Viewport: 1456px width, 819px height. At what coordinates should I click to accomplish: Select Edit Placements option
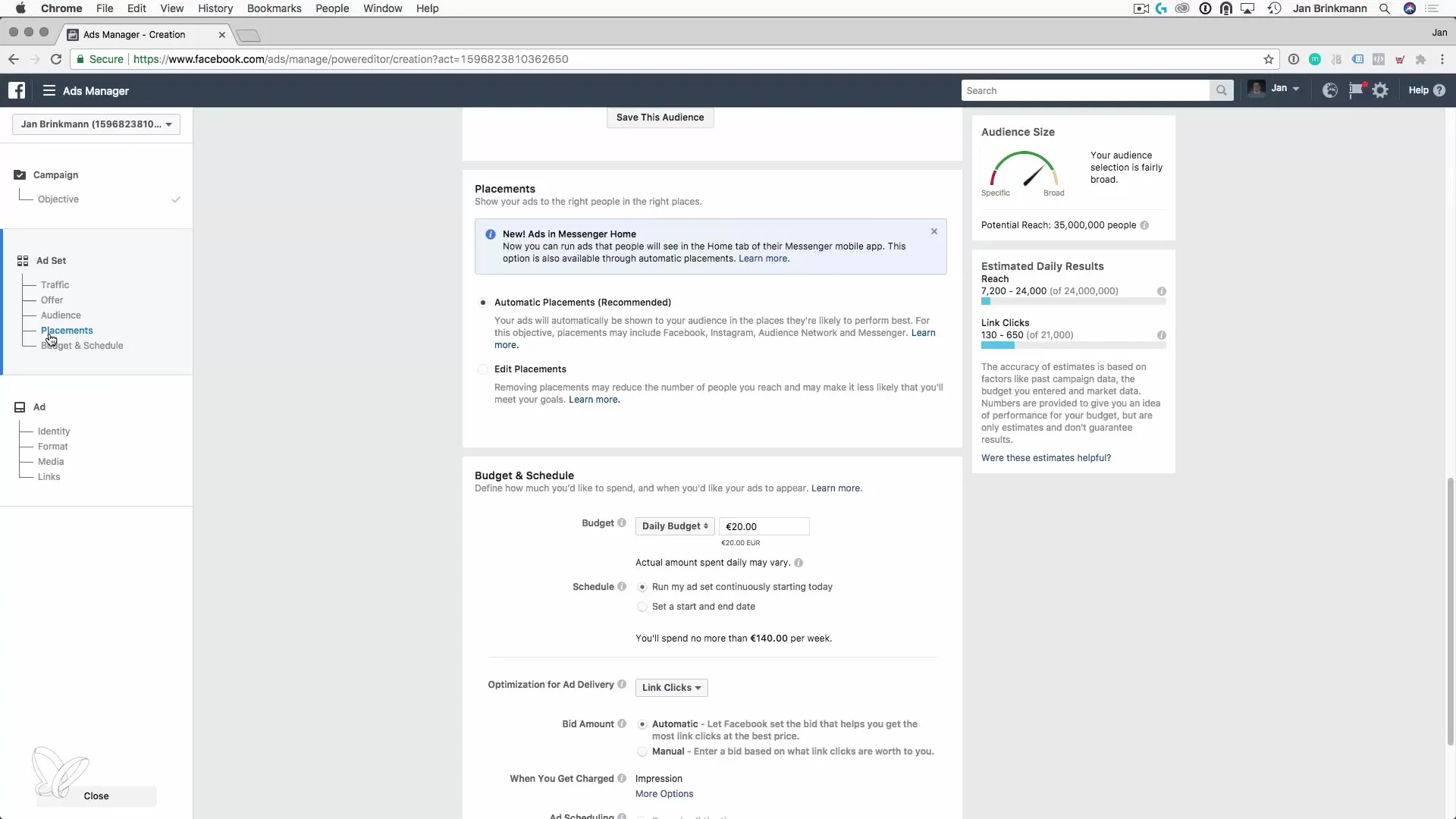[x=483, y=369]
